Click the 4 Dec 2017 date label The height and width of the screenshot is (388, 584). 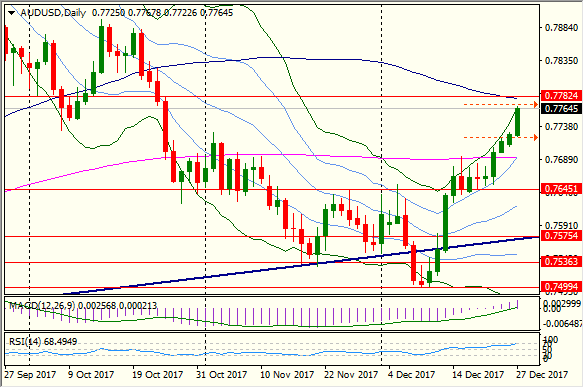[x=412, y=374]
